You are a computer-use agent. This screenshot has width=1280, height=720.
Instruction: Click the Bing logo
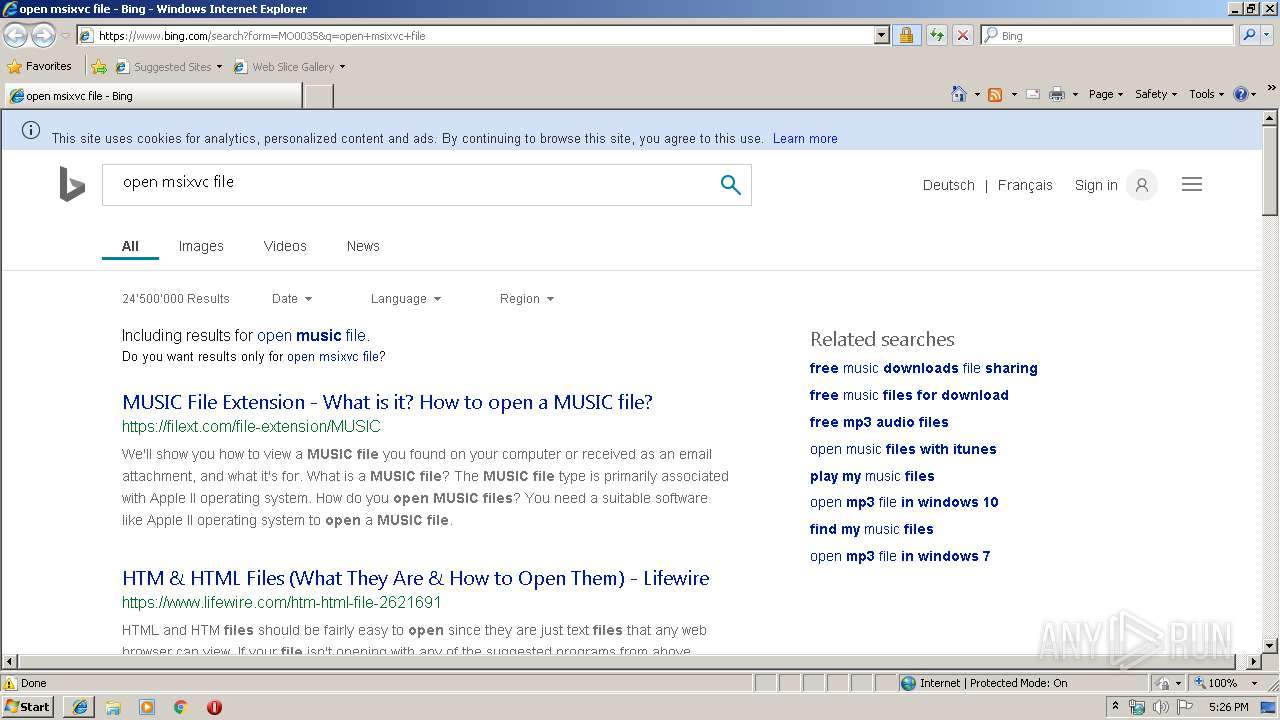click(72, 184)
